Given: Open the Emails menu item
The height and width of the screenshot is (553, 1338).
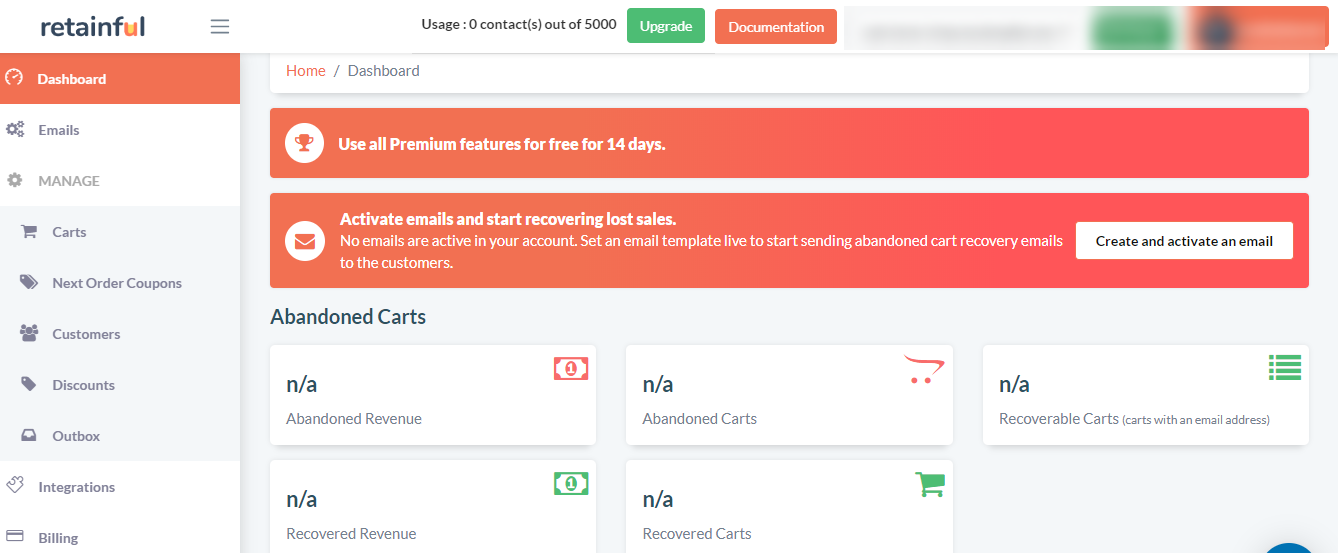Looking at the screenshot, I should (120, 130).
